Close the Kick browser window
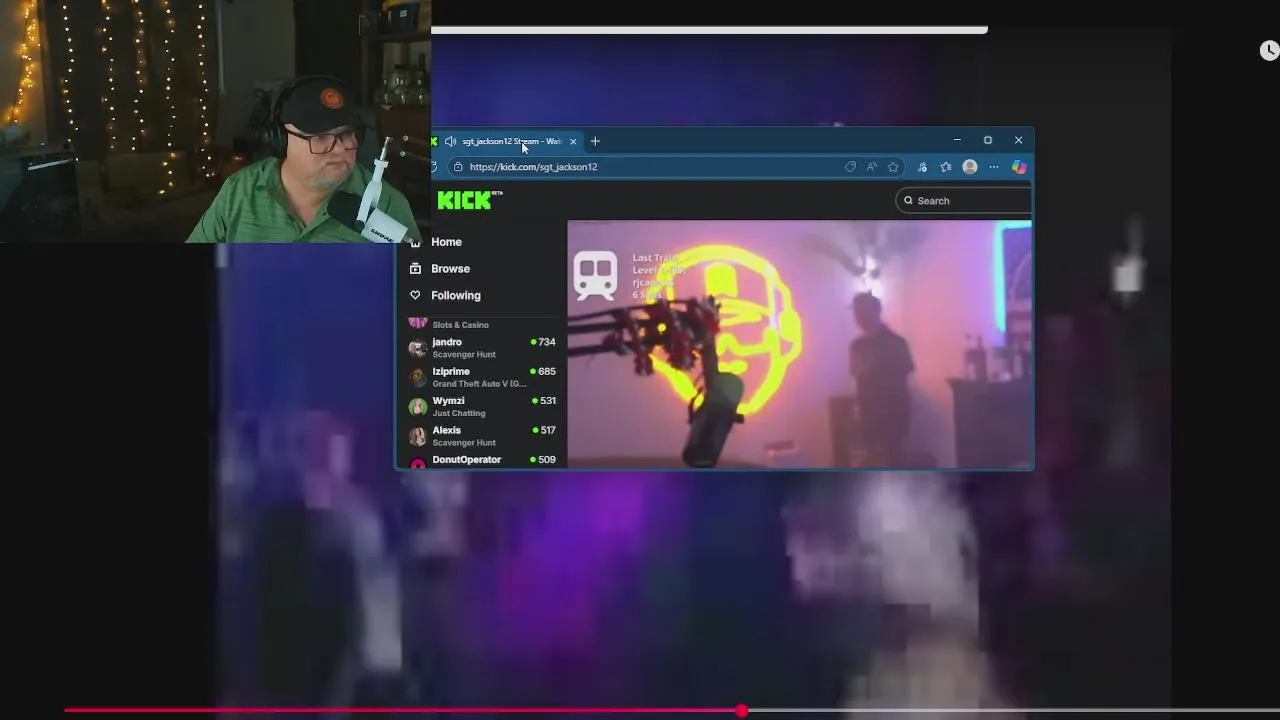This screenshot has height=720, width=1280. (1018, 140)
